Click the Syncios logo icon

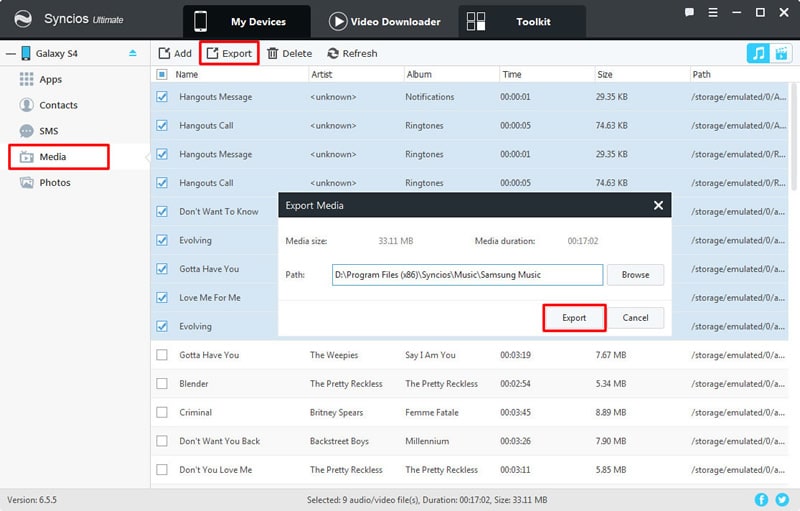(22, 19)
